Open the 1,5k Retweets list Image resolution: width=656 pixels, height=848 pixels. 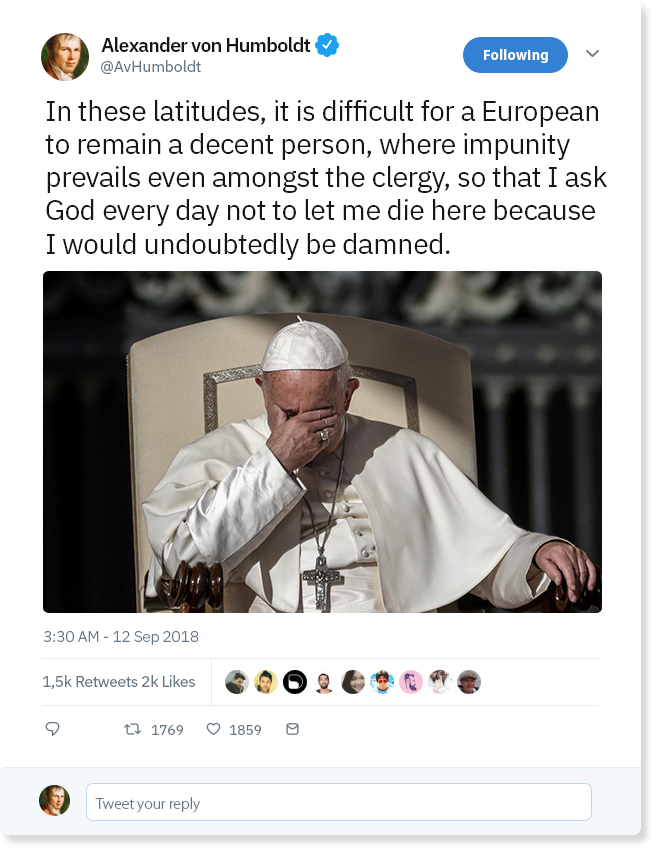coord(90,682)
